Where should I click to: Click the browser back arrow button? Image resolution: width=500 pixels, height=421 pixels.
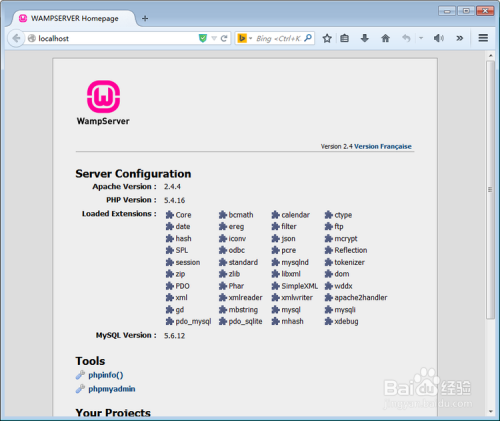16,38
